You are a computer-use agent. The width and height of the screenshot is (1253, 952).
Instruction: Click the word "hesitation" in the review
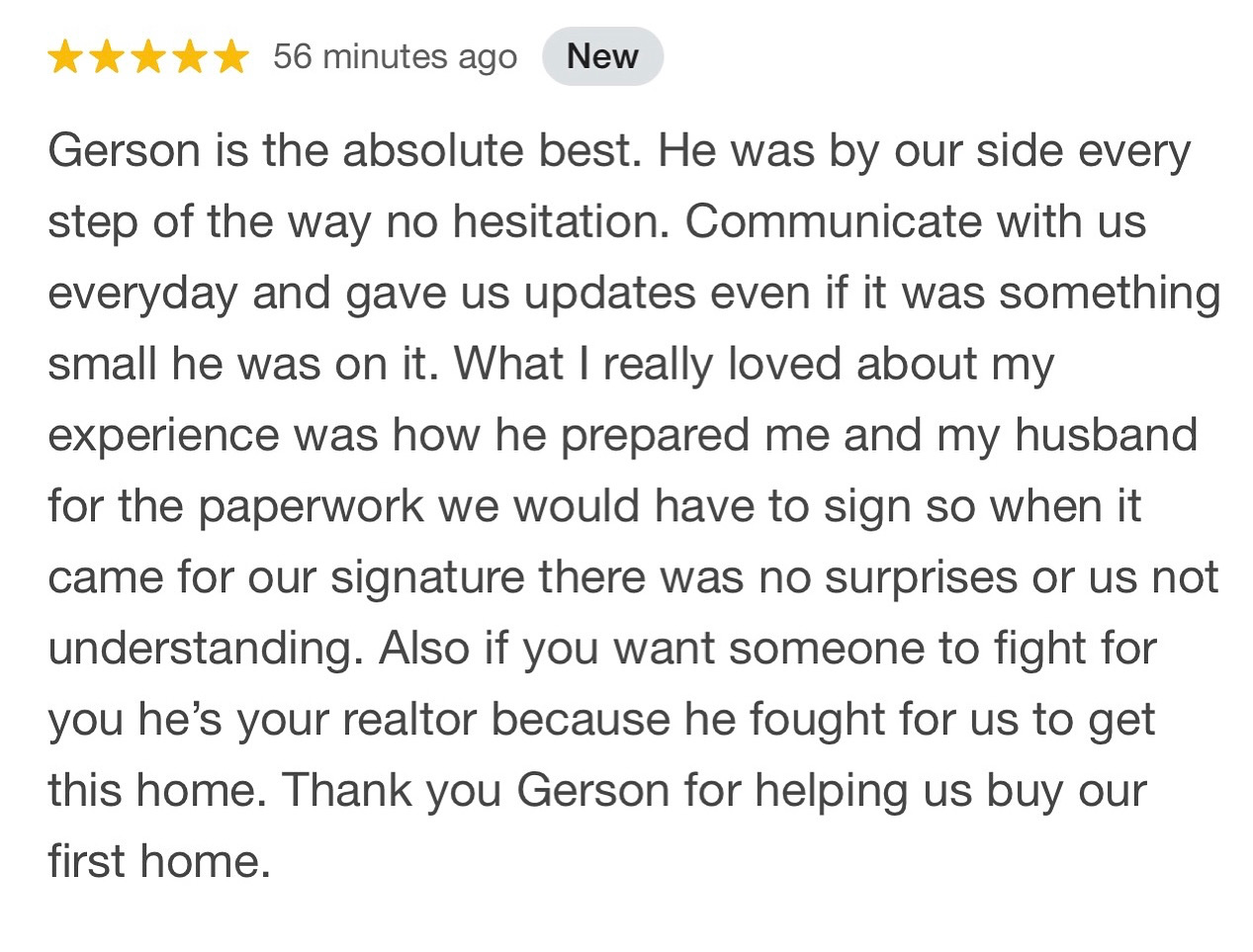point(555,222)
